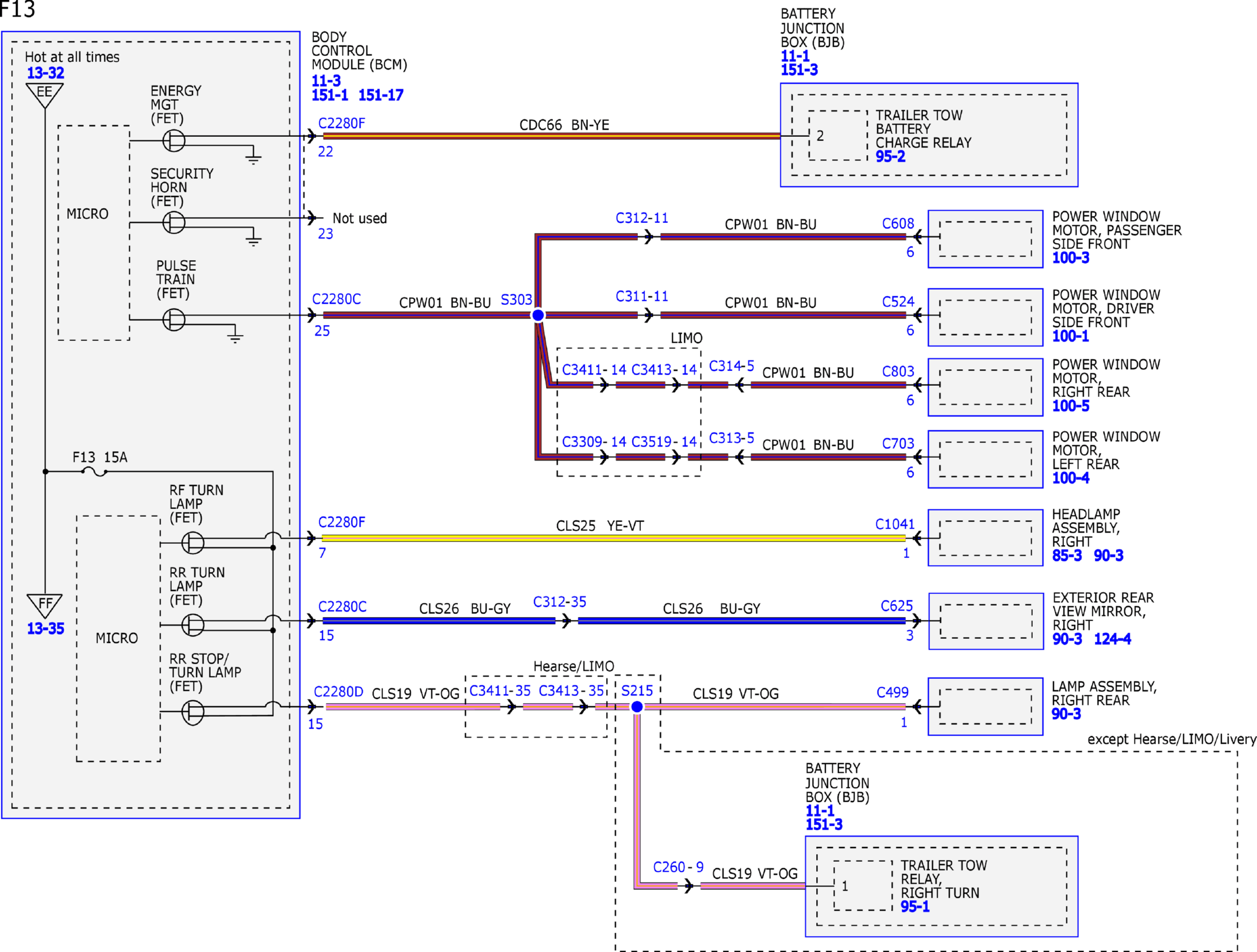Screen dimensions: 1257x952
Task: Follow the BCM 11-3 reference link
Action: (326, 81)
